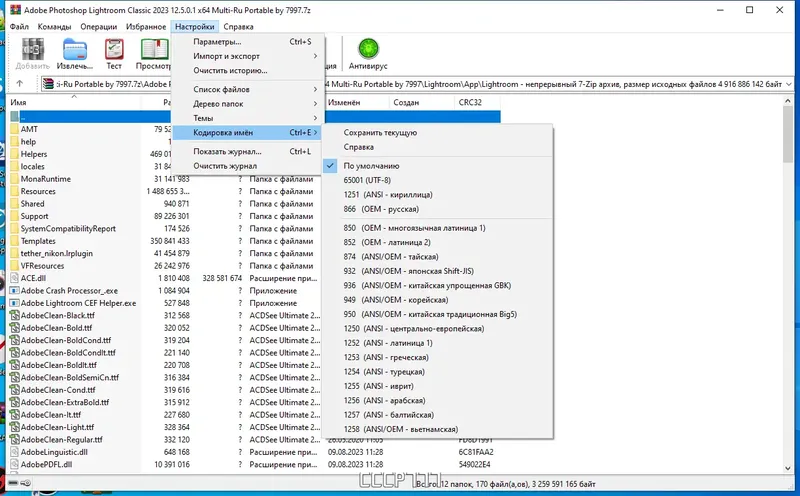The image size is (800, 496).
Task: Select AdobeLinguistic.dll file icon
Action: click(x=14, y=452)
